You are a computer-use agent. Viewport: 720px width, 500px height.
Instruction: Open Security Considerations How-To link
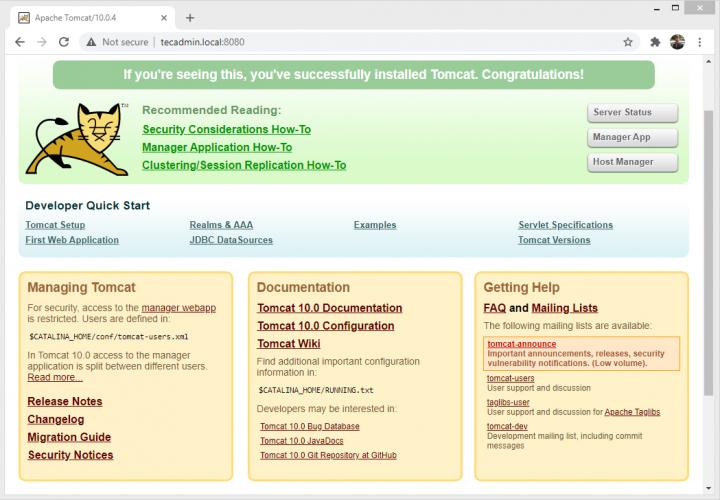click(x=226, y=129)
